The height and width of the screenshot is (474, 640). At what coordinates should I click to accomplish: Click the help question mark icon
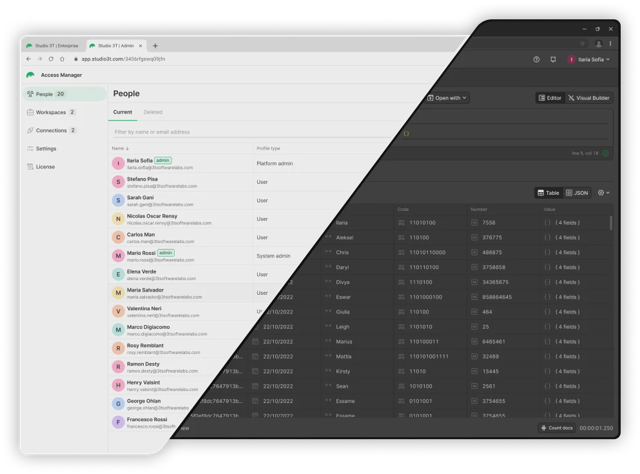coord(536,60)
